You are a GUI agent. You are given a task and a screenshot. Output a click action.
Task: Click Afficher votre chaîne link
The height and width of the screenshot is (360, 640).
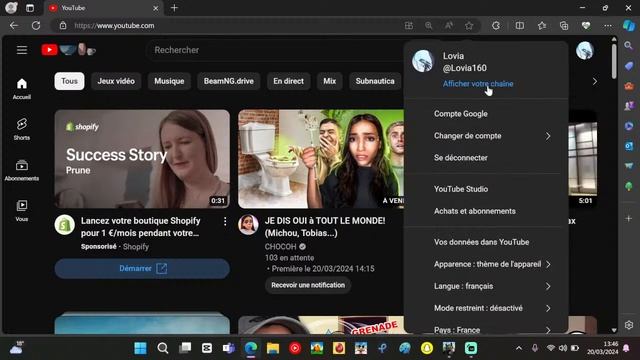[x=478, y=84]
